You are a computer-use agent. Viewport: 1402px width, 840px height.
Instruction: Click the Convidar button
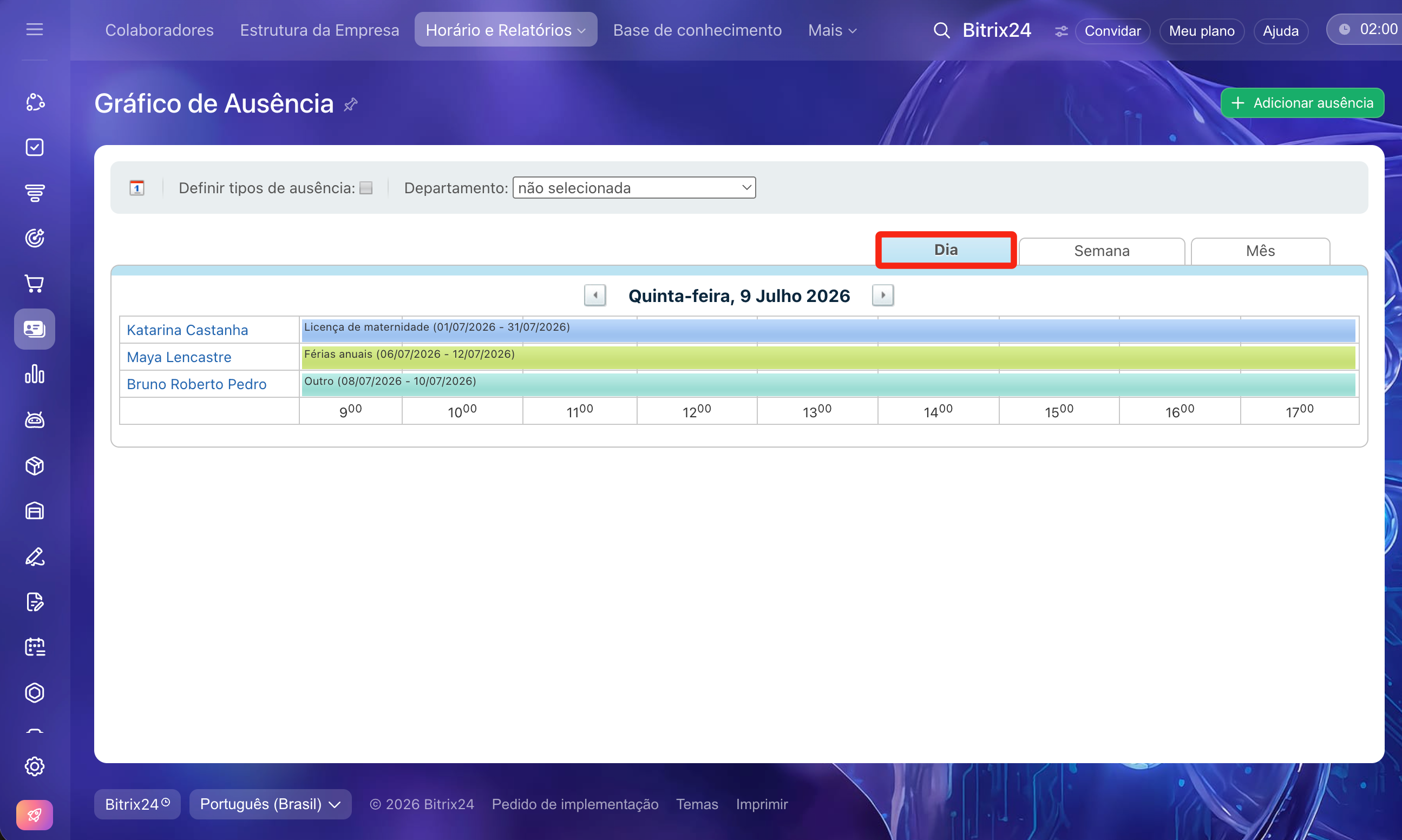[x=1112, y=31]
